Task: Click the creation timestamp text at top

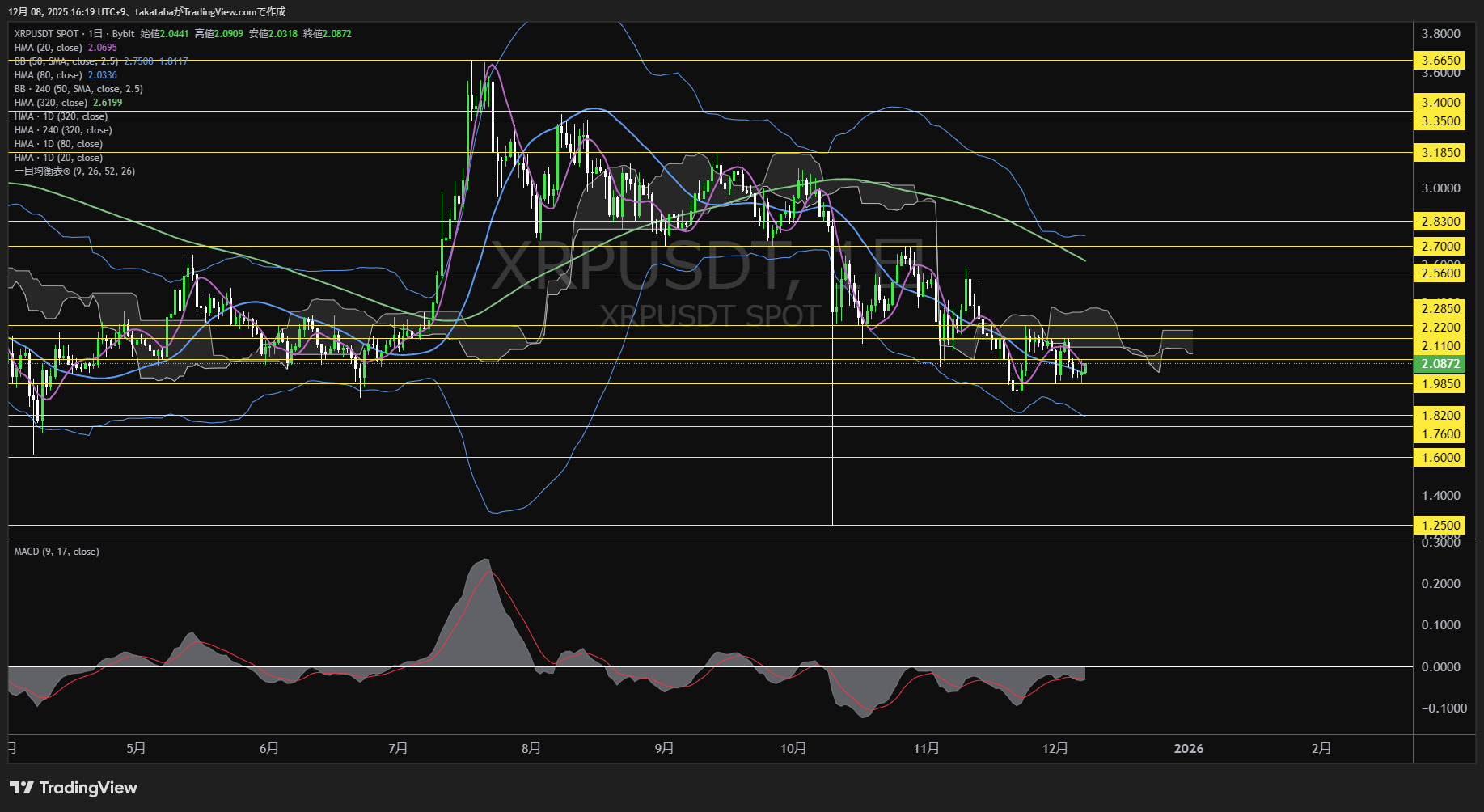Action: 148,11
